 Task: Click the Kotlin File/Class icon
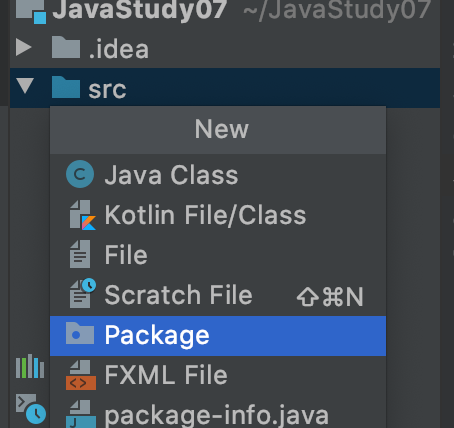82,215
